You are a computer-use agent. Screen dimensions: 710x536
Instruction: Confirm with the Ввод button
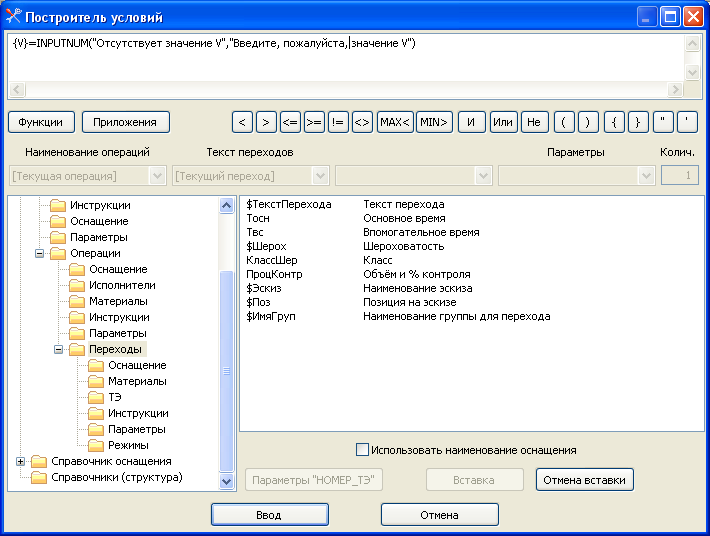(x=269, y=515)
